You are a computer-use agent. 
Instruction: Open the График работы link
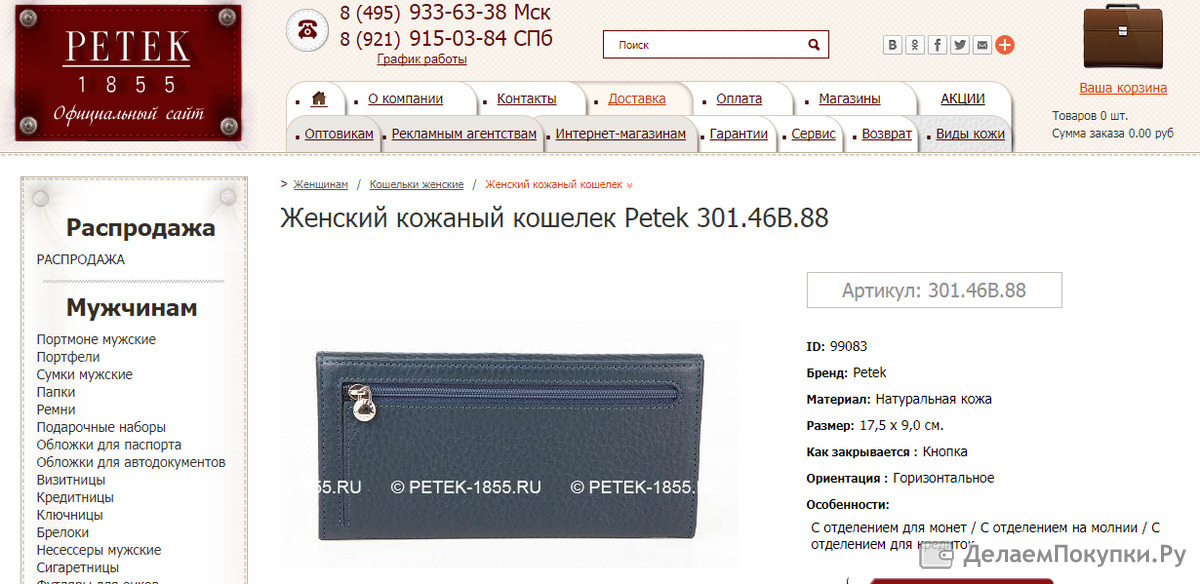(x=422, y=59)
